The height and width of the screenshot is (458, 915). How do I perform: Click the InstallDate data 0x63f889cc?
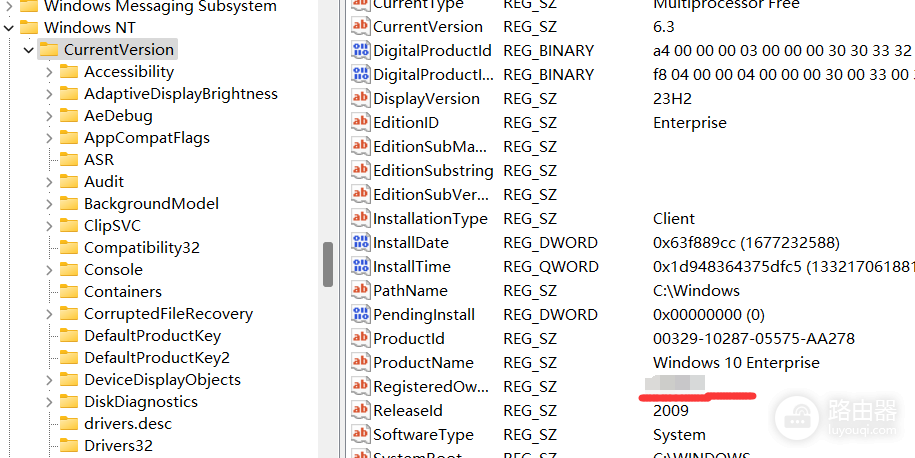[x=746, y=243]
